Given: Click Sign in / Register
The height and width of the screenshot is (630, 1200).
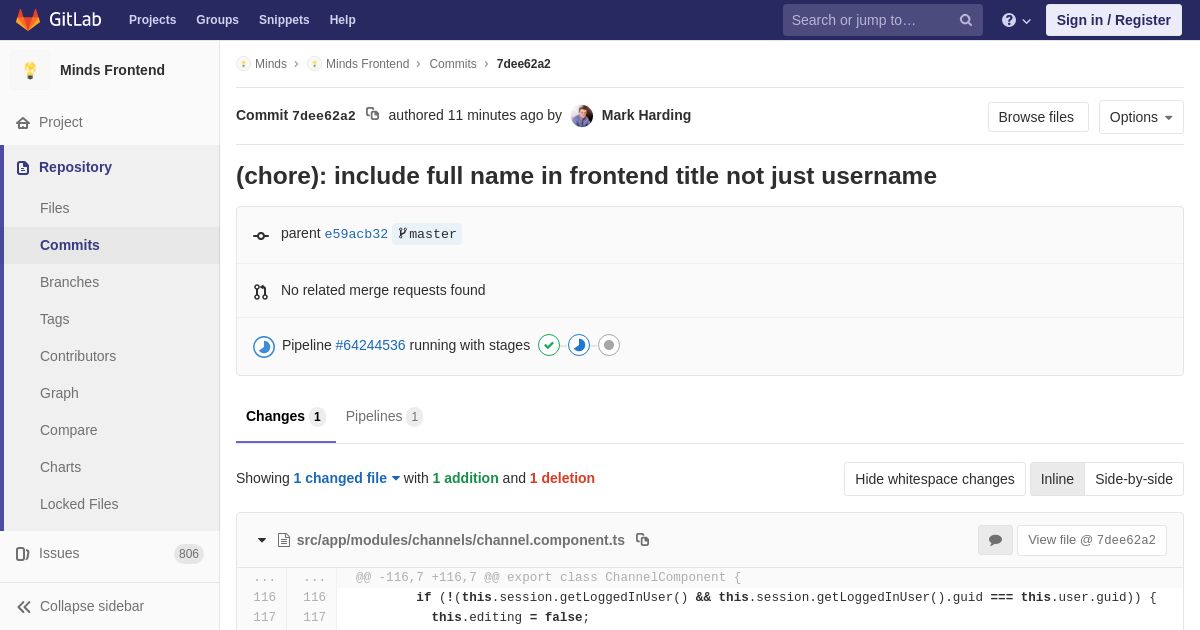Looking at the screenshot, I should [1114, 20].
